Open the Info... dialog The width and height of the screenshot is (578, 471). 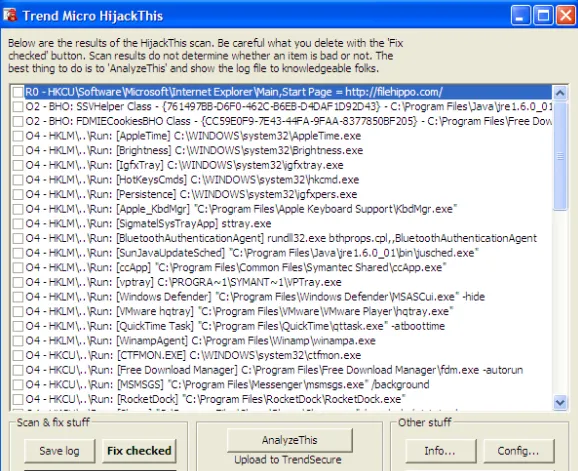[x=440, y=451]
